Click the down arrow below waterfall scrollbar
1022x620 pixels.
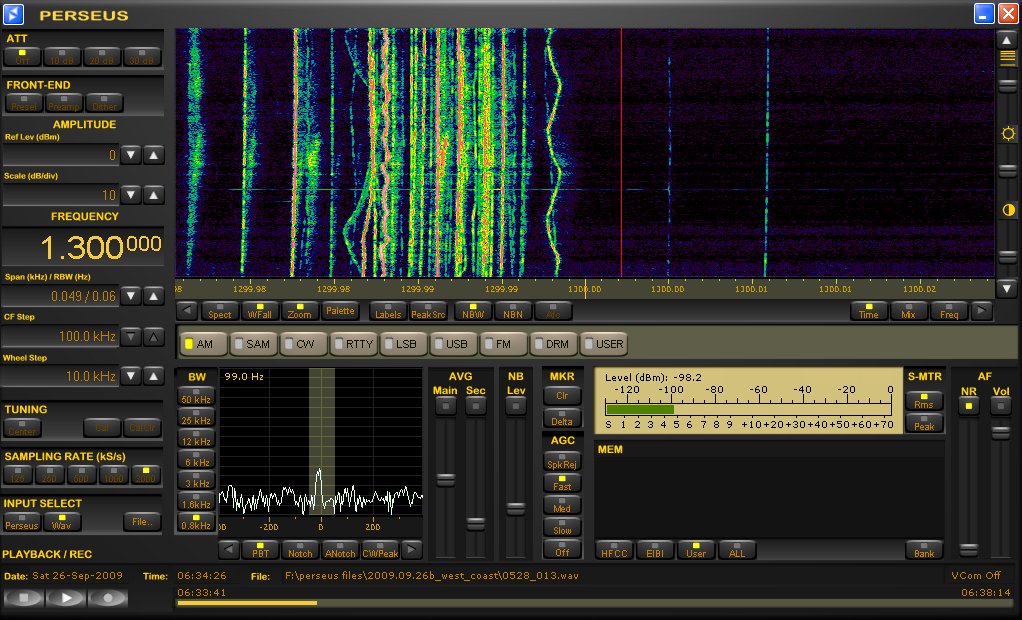[x=1007, y=288]
